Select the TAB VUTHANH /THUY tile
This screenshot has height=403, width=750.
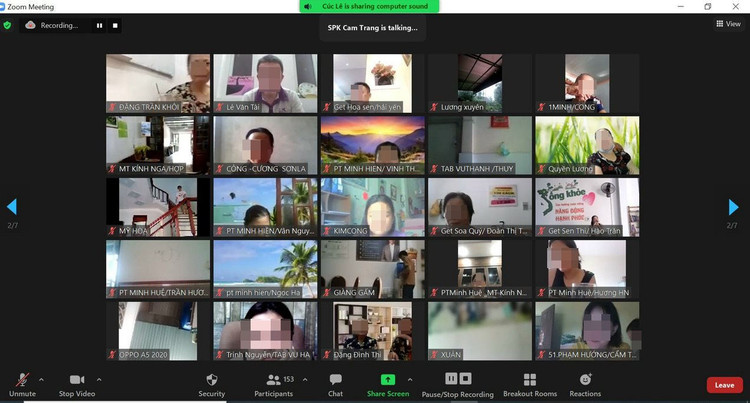click(x=480, y=145)
